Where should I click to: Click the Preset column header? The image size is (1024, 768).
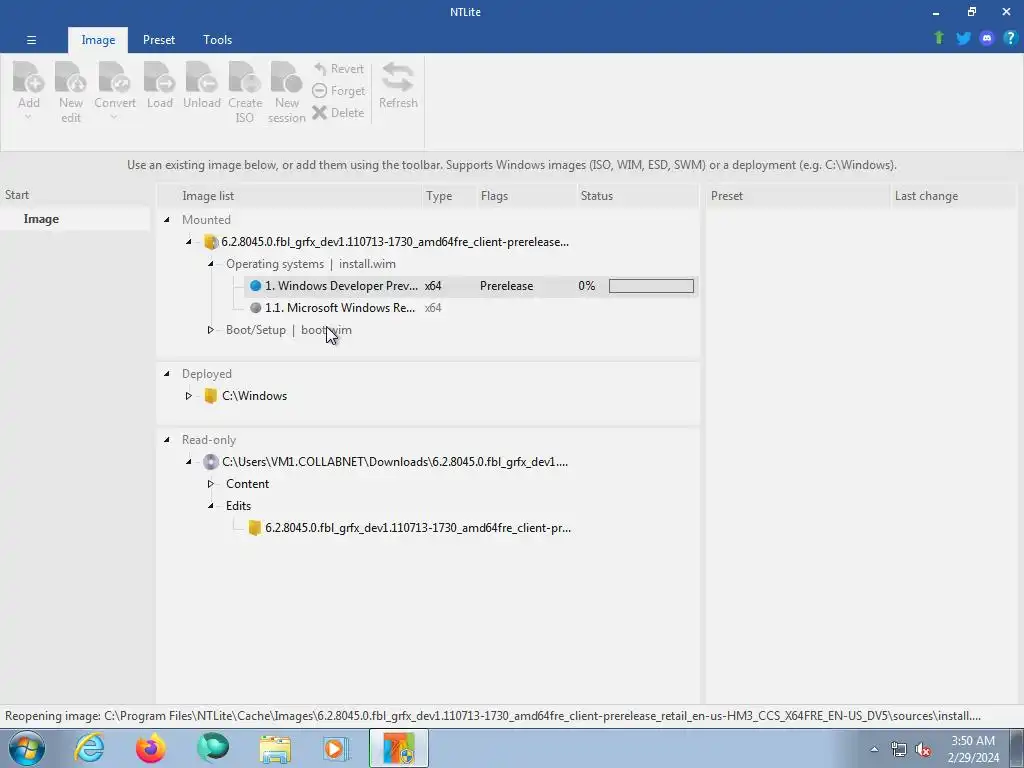pos(797,196)
